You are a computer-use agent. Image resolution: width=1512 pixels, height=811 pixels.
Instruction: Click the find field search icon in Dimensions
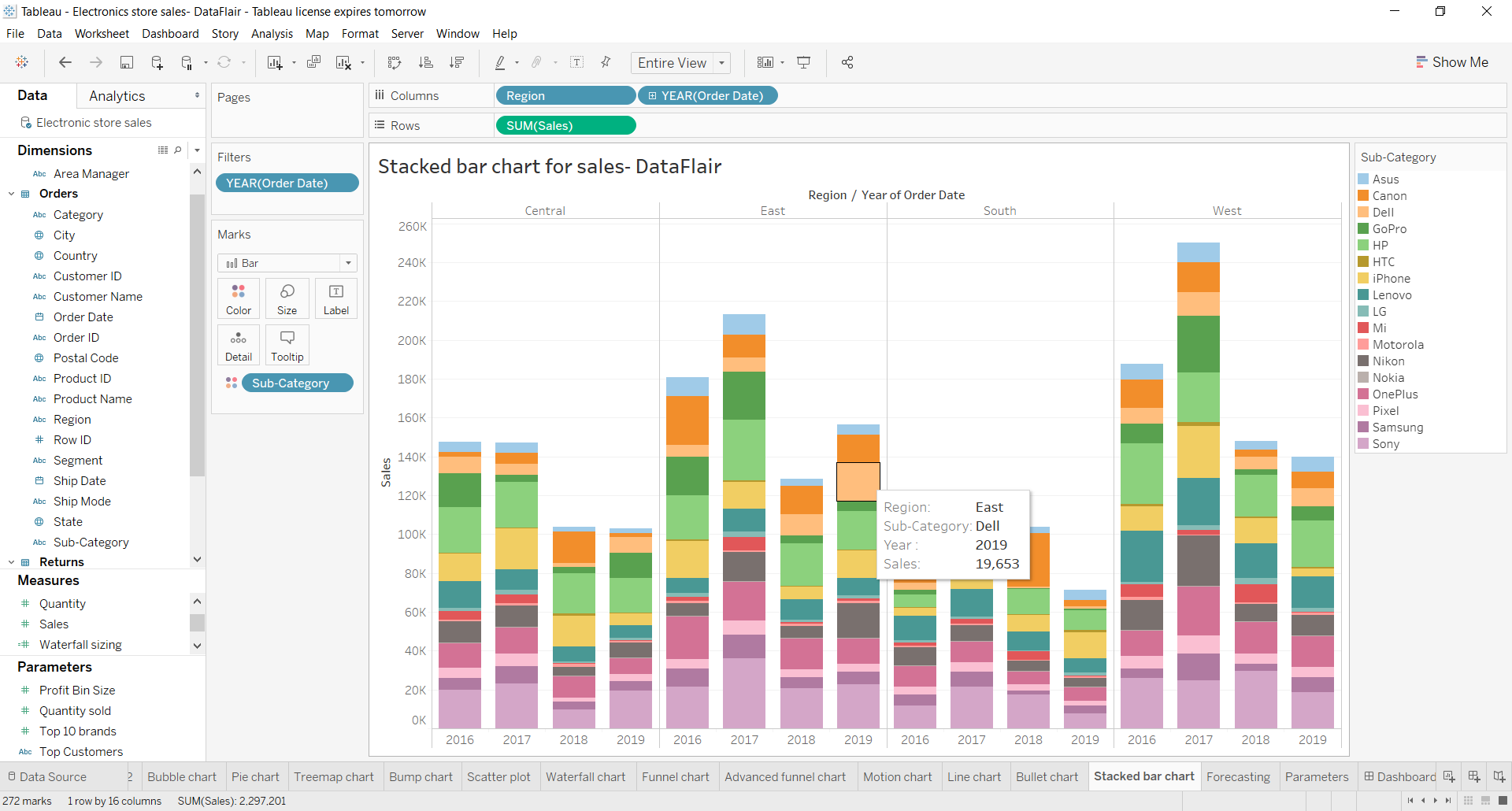(178, 150)
